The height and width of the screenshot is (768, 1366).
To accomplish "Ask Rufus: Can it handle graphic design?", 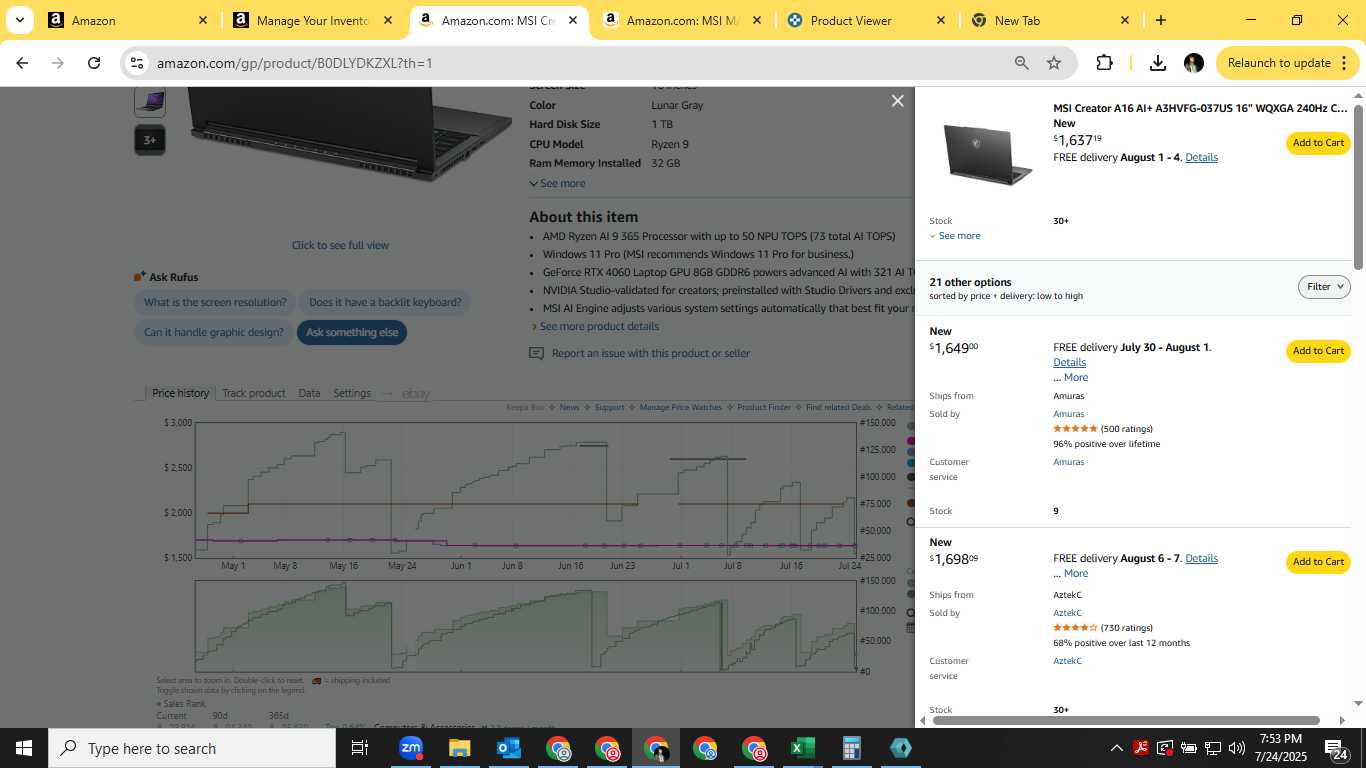I will coord(213,332).
